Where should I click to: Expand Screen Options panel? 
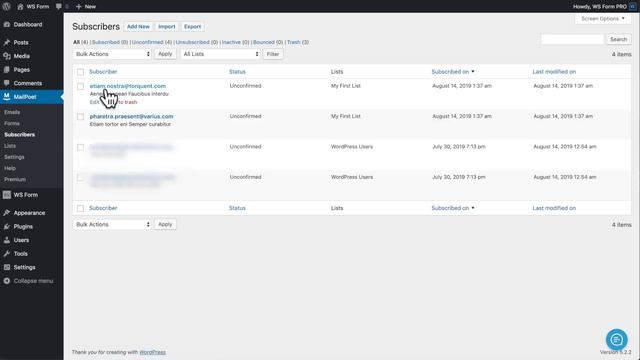(603, 19)
